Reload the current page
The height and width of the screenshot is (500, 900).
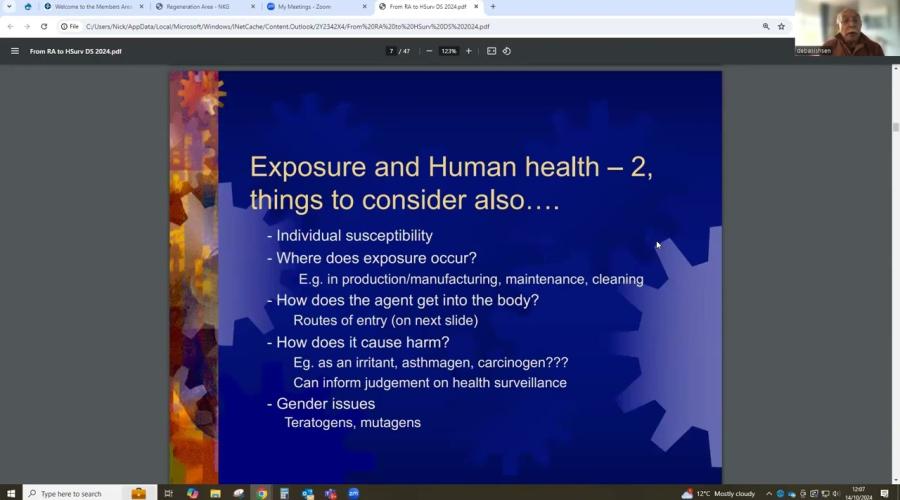(44, 26)
